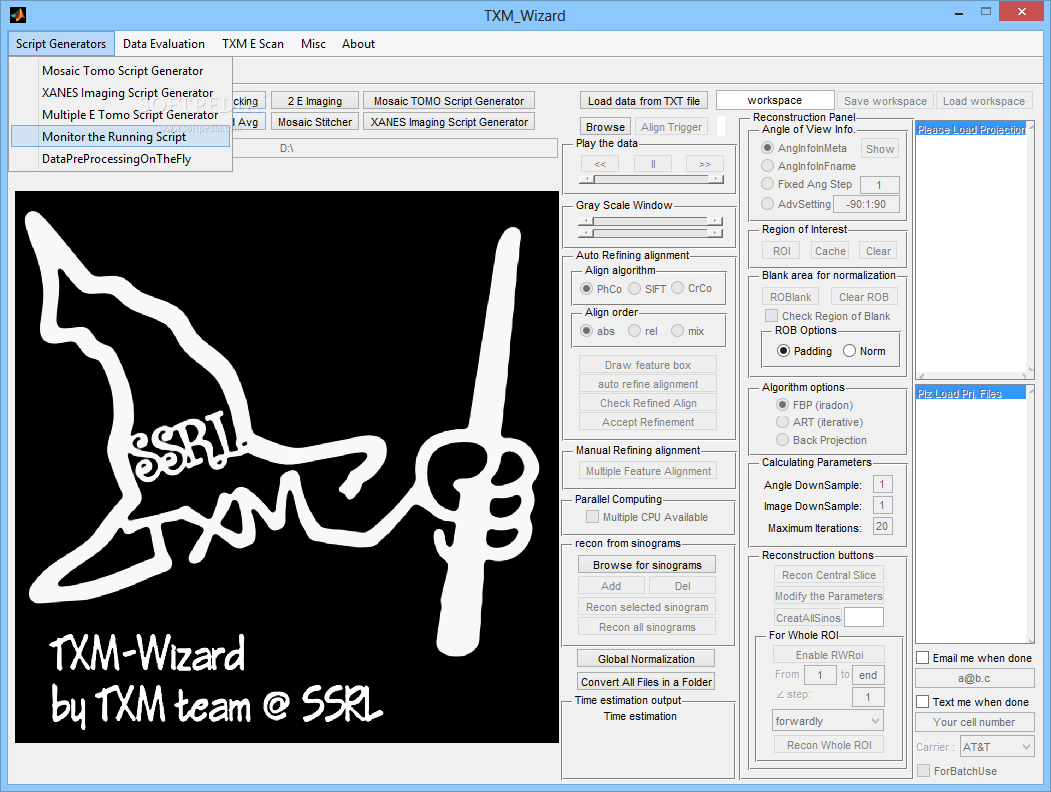Viewport: 1051px width, 792px height.
Task: Click the TXM-Wizard logo image
Action: 287,467
